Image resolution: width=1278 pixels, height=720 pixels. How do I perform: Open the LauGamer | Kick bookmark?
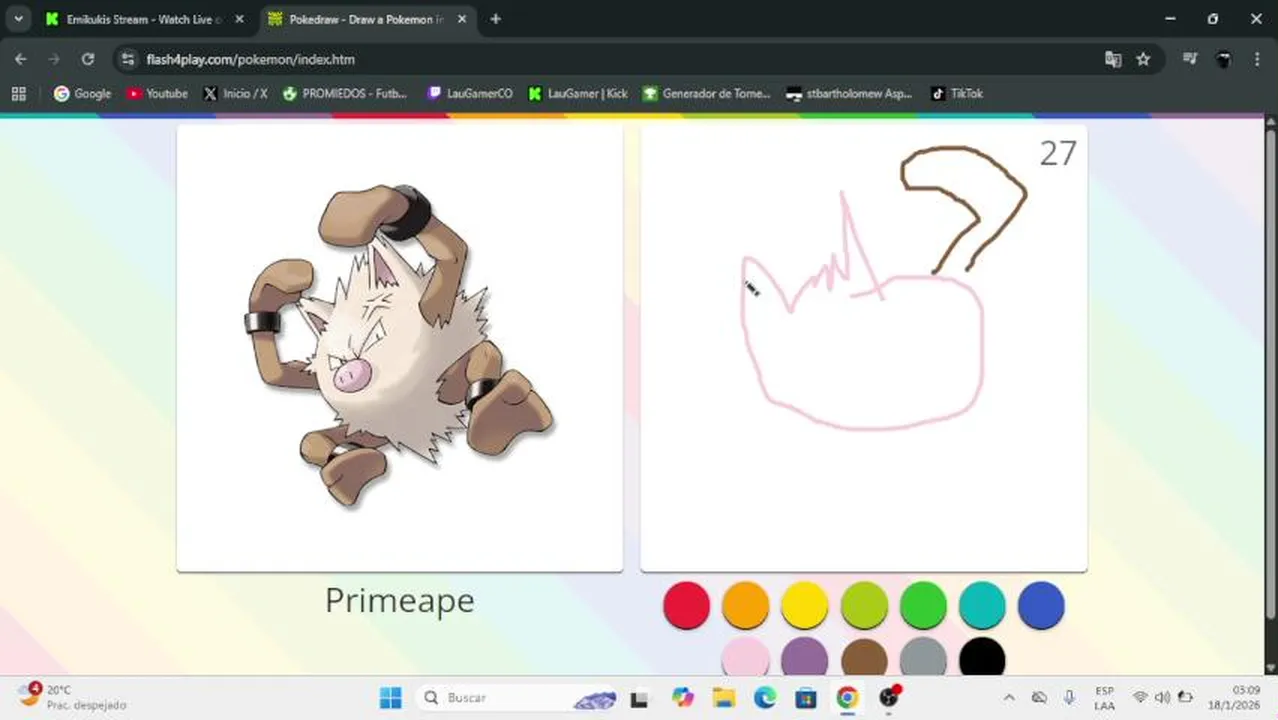click(578, 93)
